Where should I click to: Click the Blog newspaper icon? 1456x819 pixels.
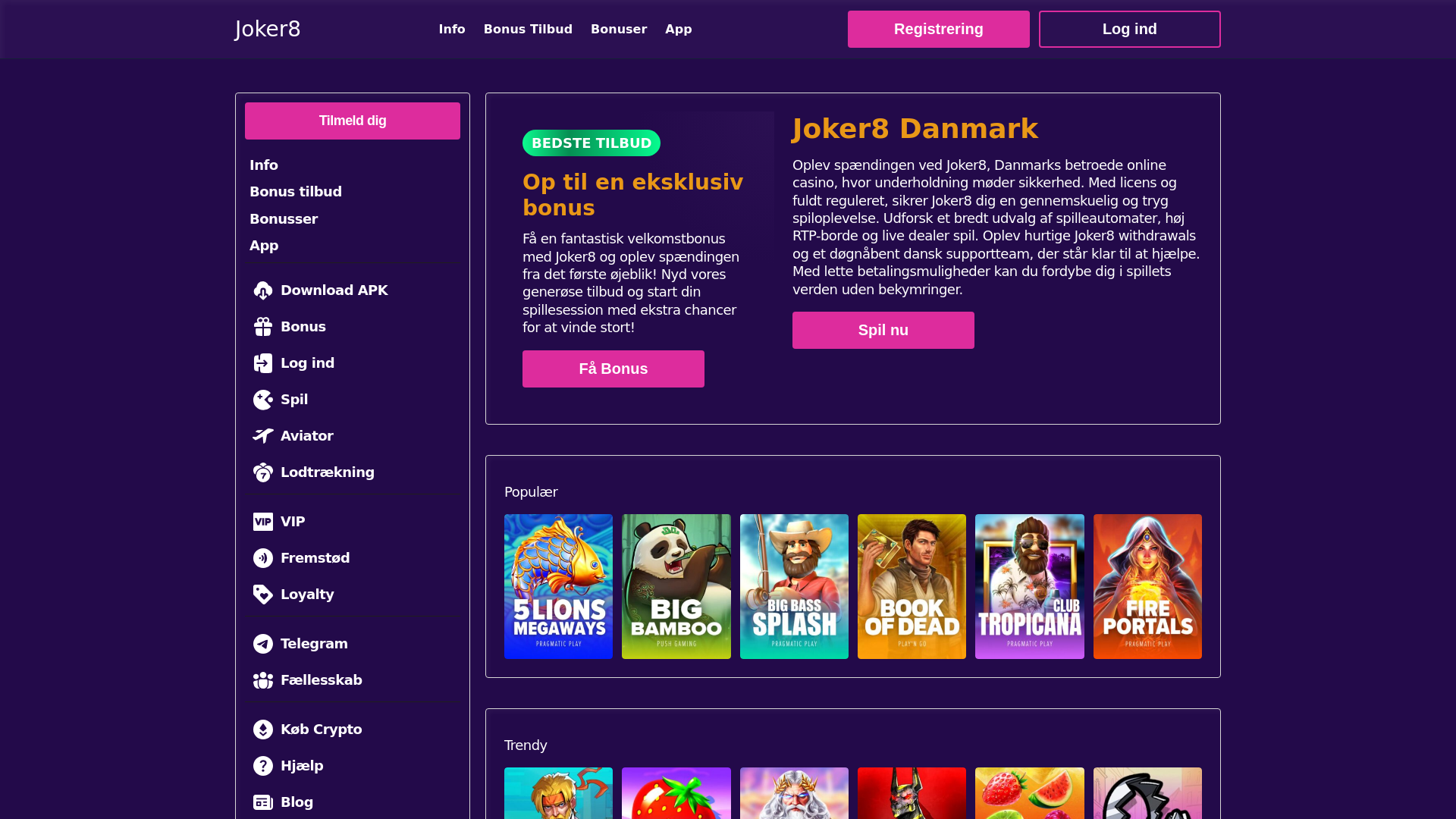(263, 802)
